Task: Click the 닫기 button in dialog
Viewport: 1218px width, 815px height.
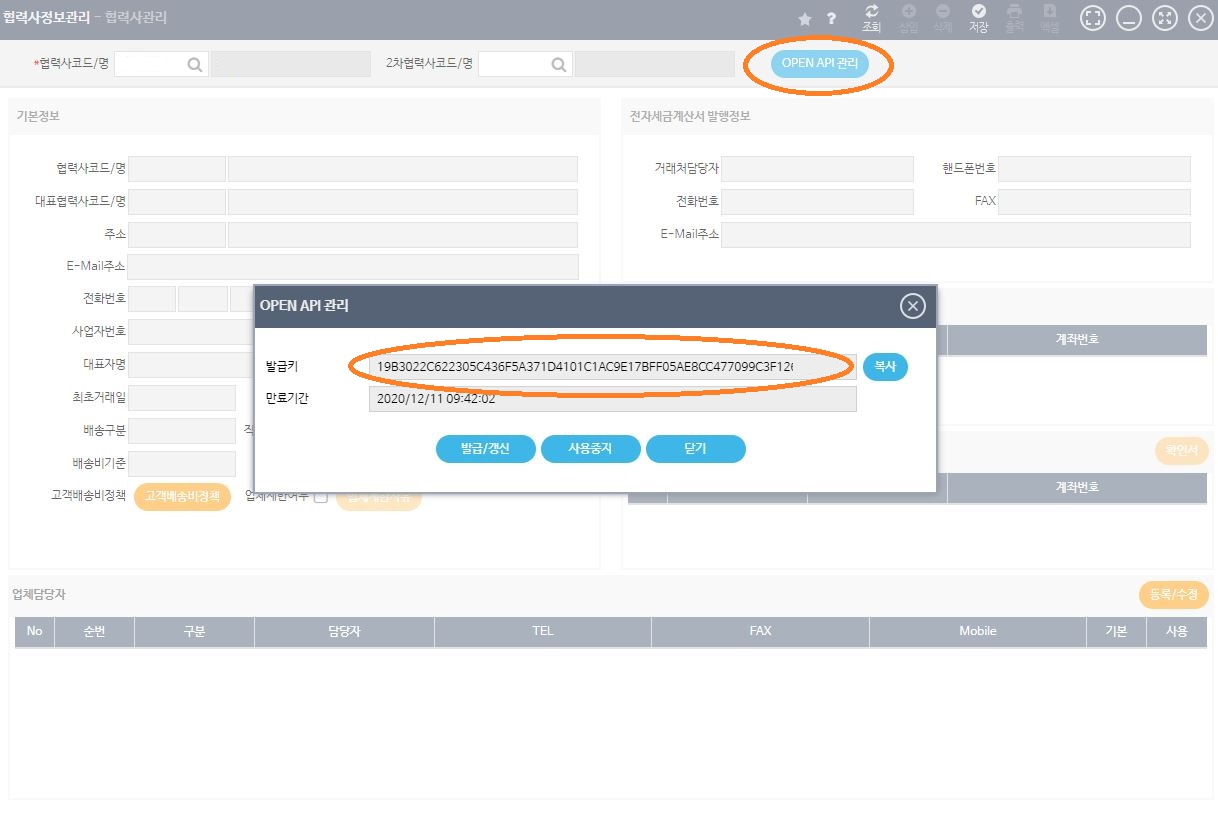Action: (695, 449)
